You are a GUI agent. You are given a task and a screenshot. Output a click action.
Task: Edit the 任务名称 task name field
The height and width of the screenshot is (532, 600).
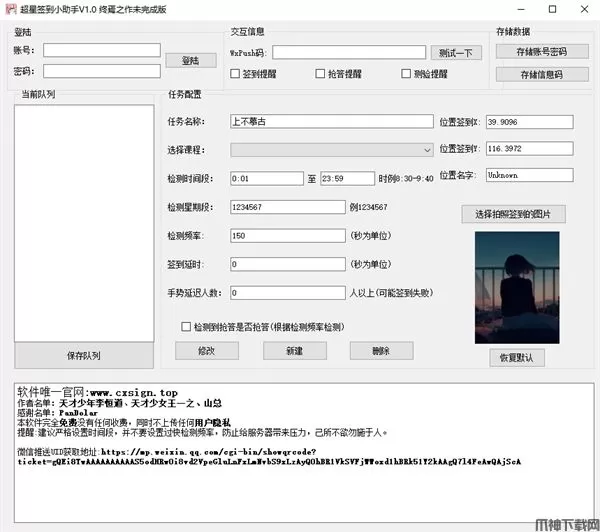[x=332, y=122]
